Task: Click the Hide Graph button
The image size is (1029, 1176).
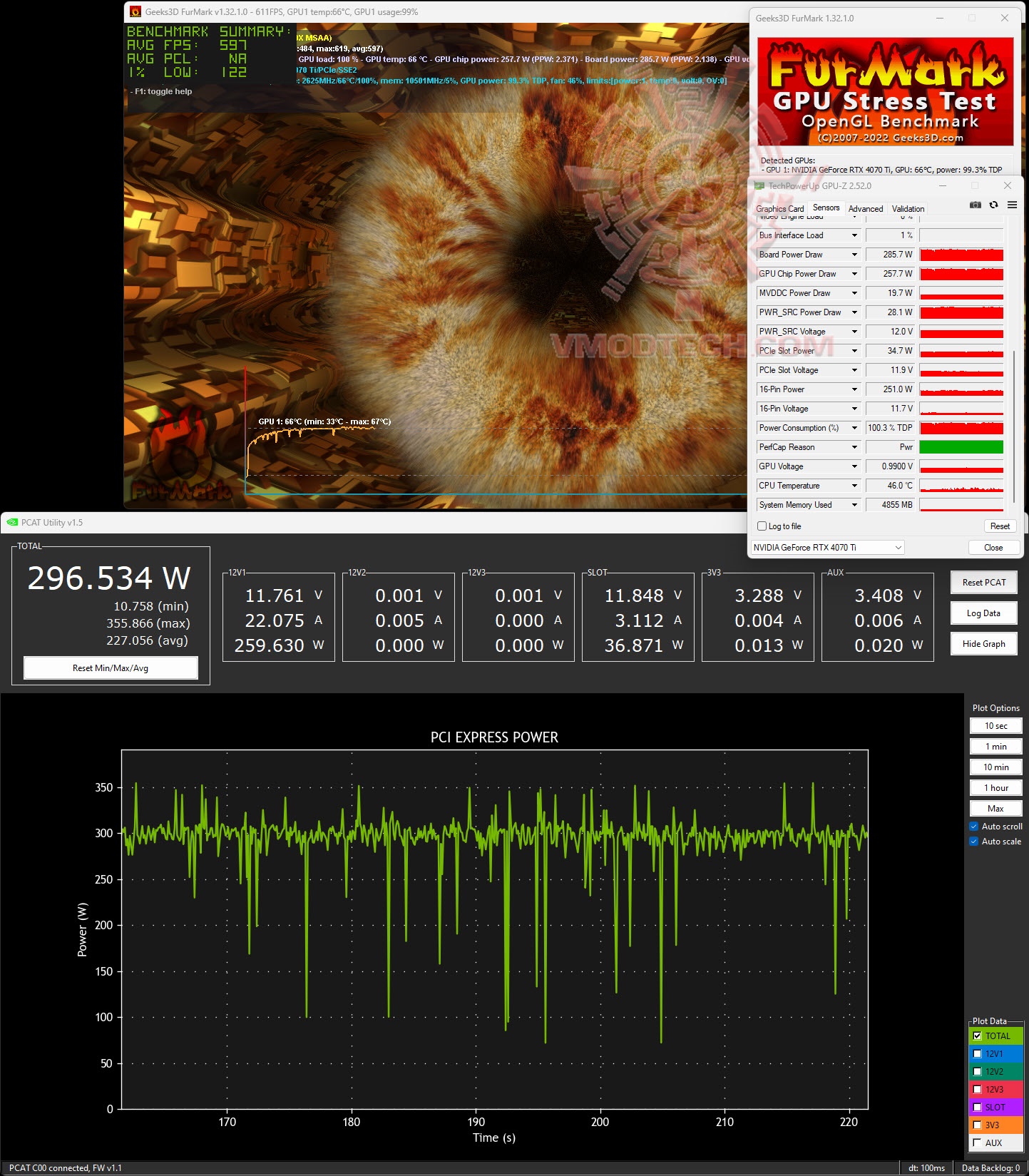Action: [984, 644]
